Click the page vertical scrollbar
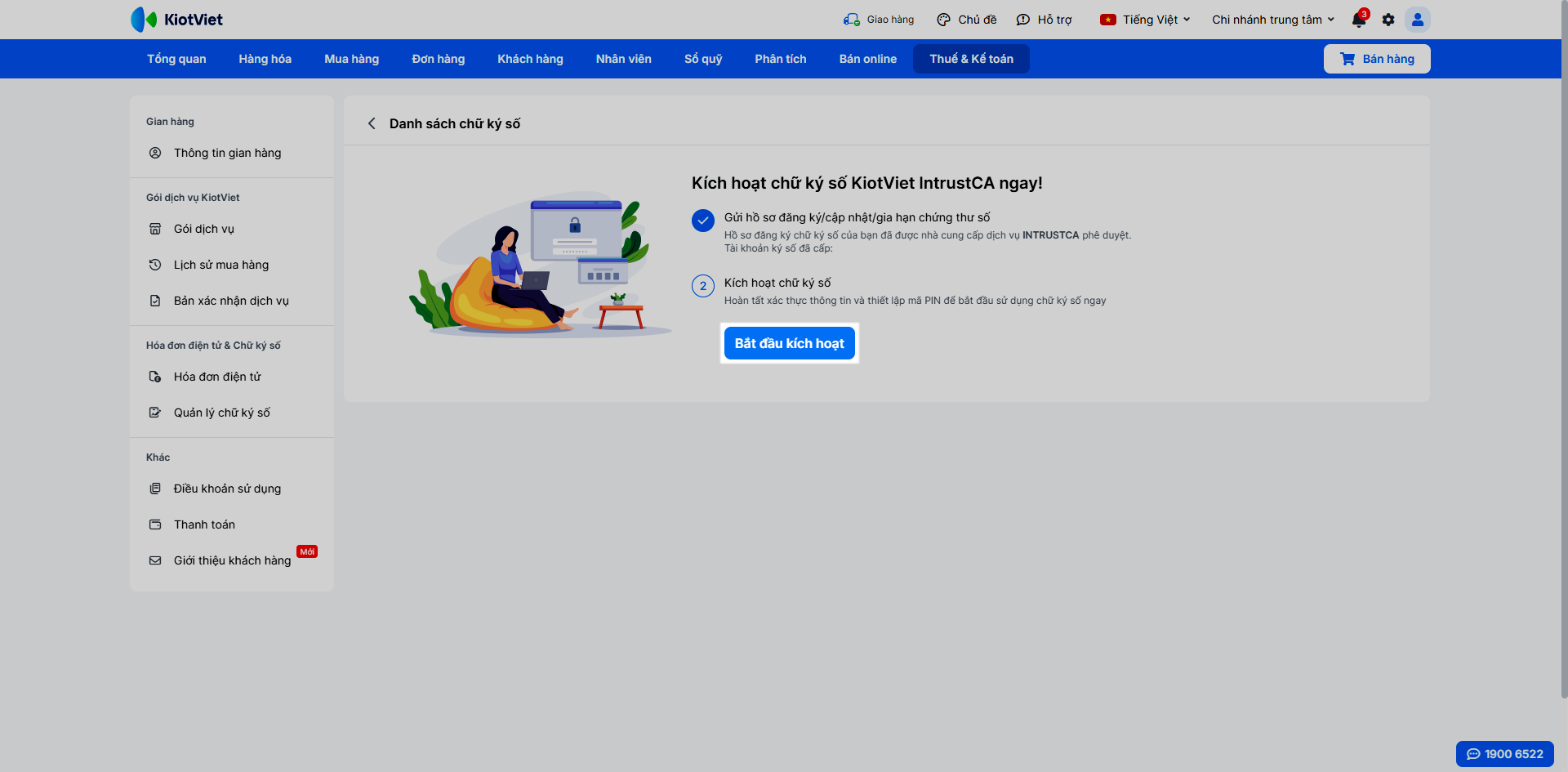 pyautogui.click(x=1564, y=349)
